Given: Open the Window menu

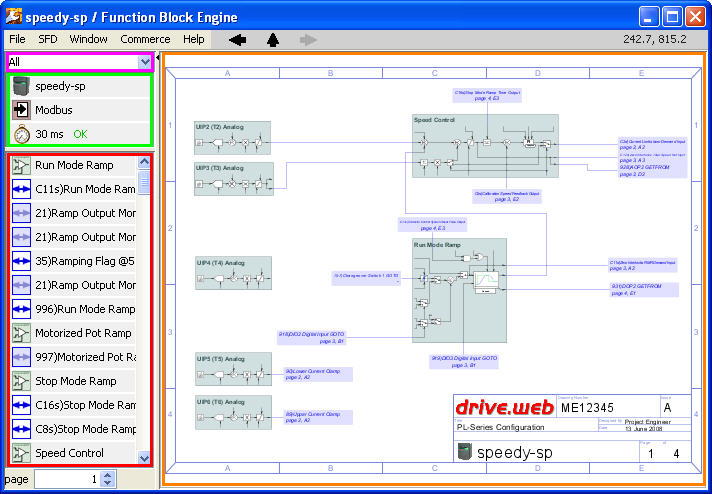Looking at the screenshot, I should point(89,40).
